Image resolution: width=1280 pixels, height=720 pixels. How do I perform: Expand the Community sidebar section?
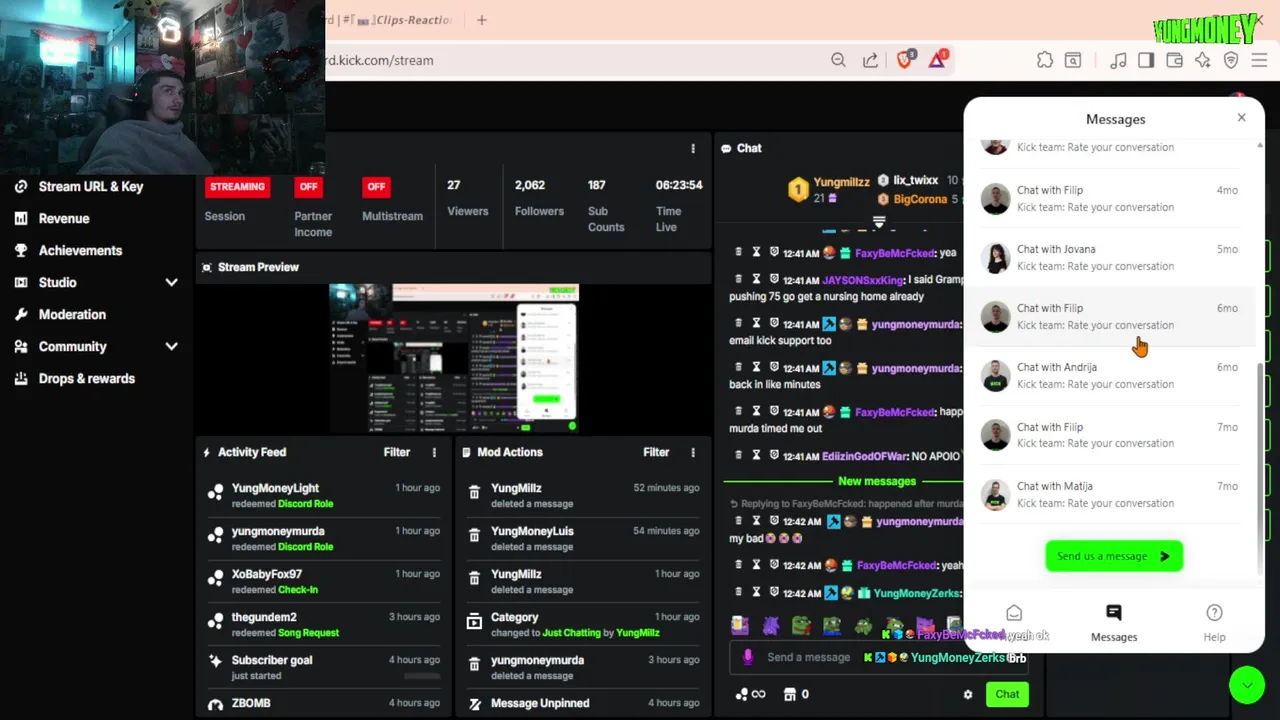171,347
